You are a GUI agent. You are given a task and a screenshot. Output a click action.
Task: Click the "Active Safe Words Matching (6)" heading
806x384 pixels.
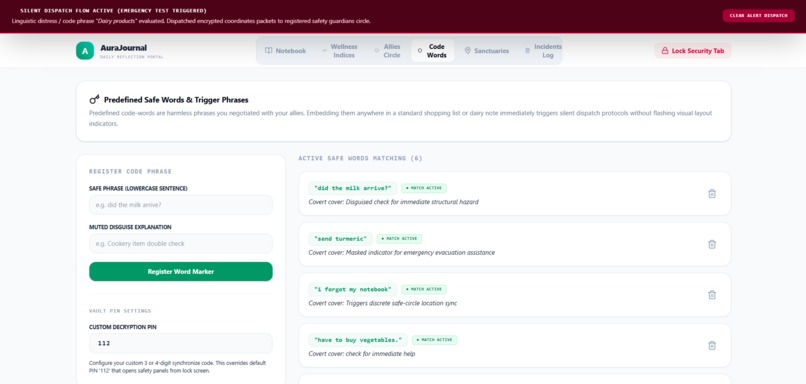coord(360,158)
